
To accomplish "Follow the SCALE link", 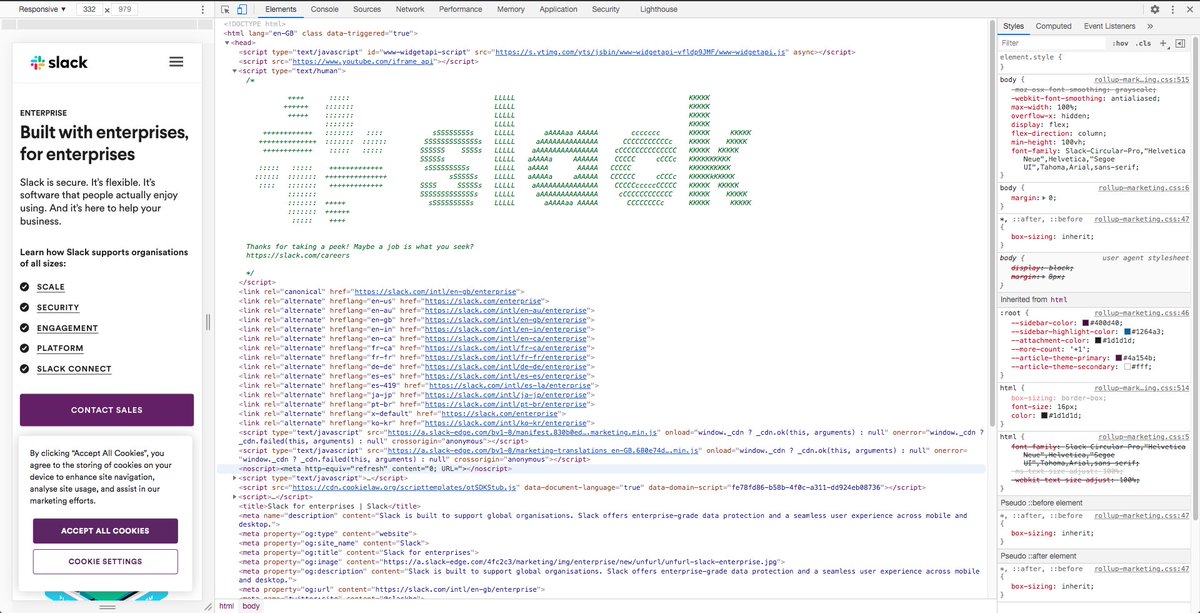I will tap(51, 287).
